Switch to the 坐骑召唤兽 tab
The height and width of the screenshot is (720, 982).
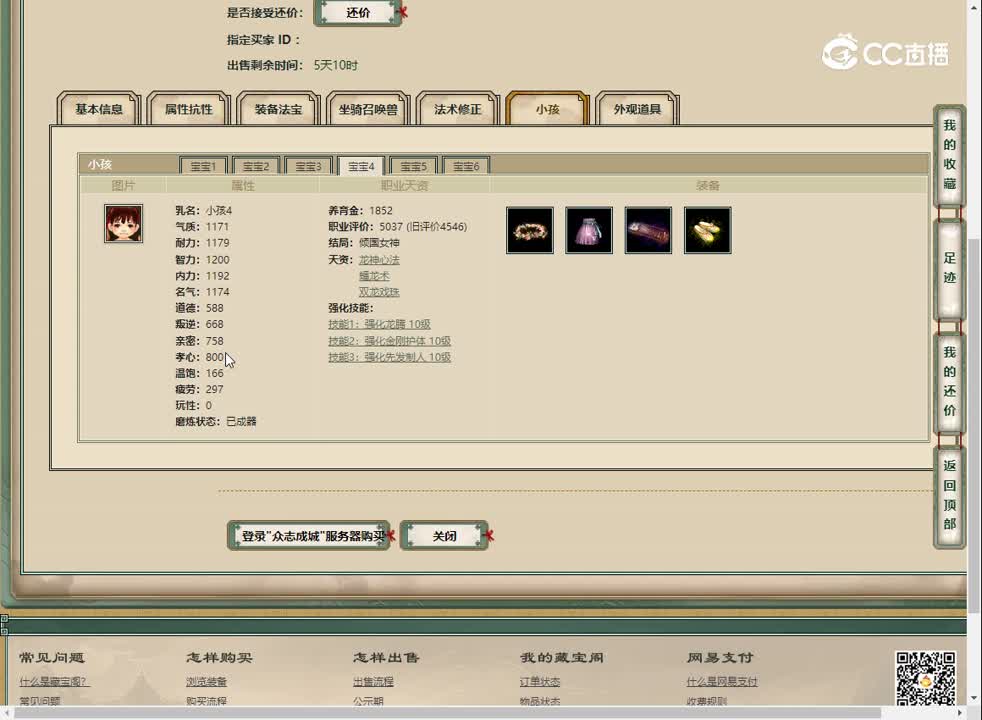click(368, 109)
